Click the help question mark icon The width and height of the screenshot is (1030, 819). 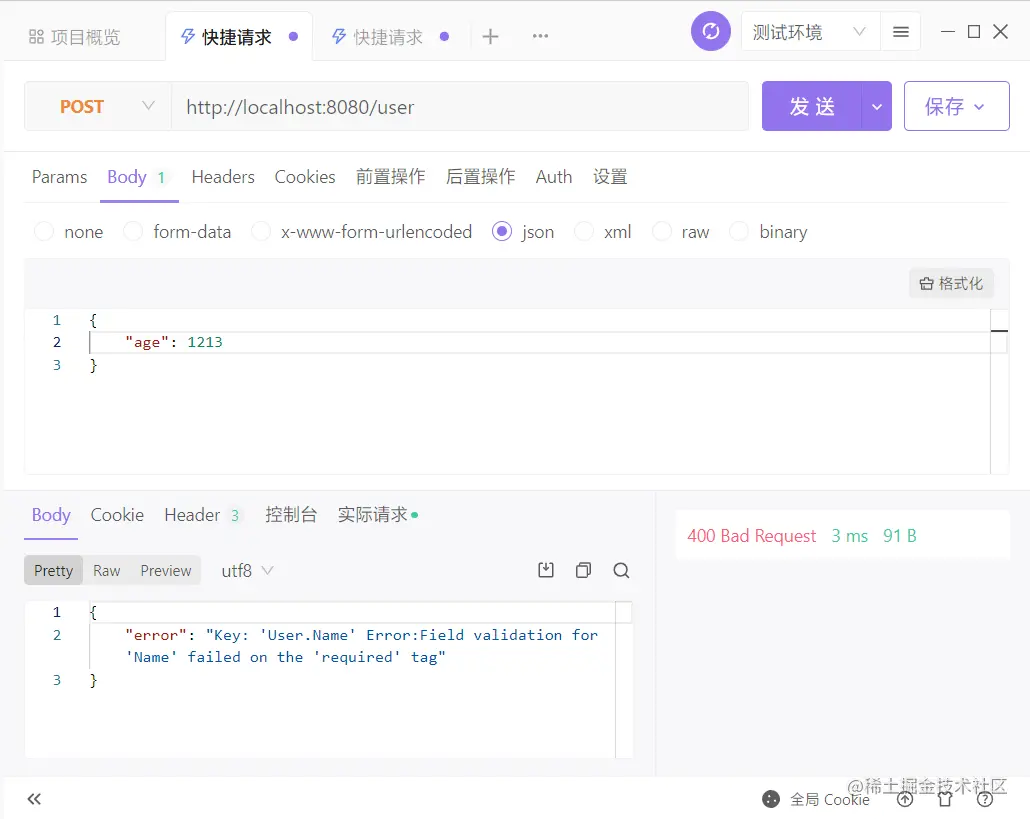(985, 799)
